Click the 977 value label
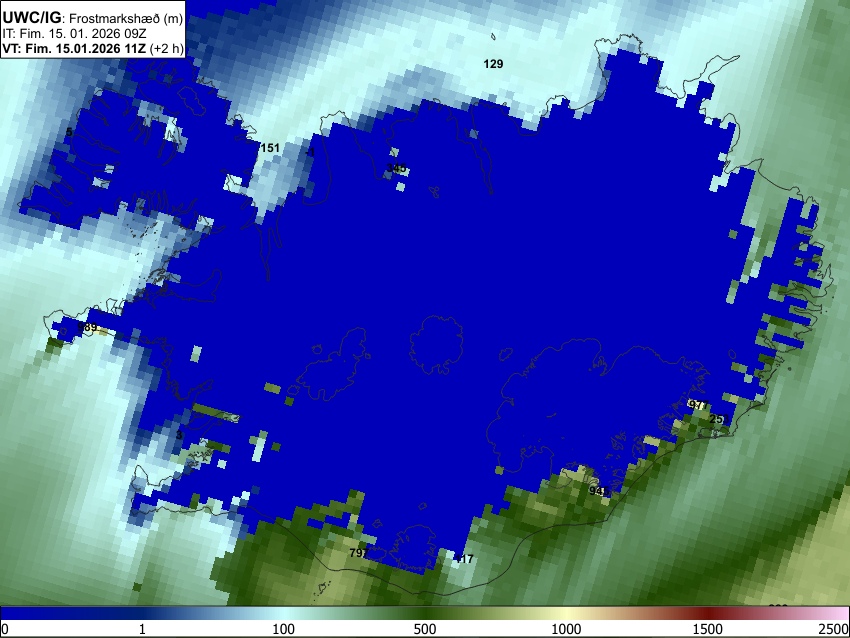The height and width of the screenshot is (638, 850). click(x=698, y=405)
